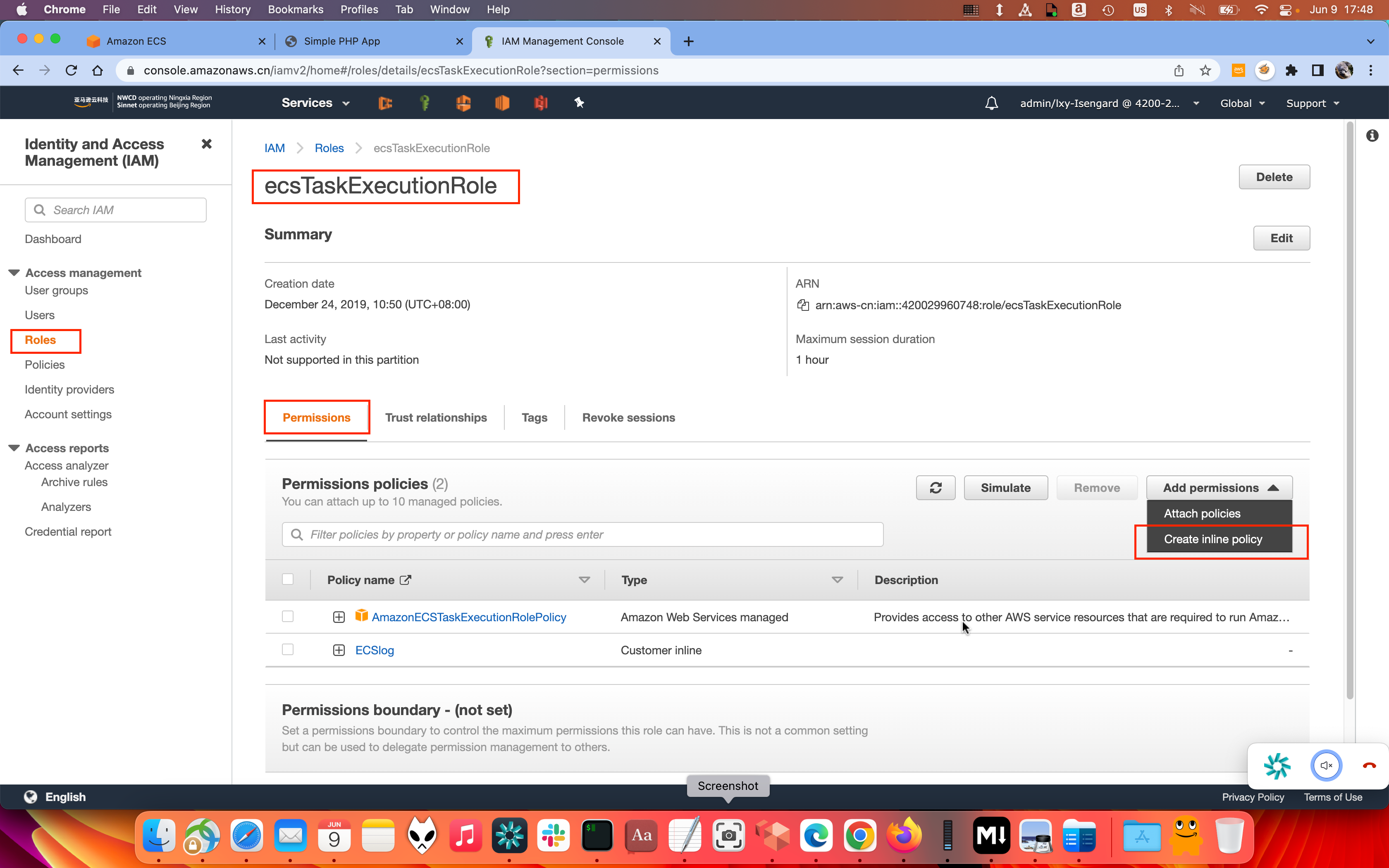Open the Support dropdown
The width and height of the screenshot is (1389, 868).
[1312, 103]
